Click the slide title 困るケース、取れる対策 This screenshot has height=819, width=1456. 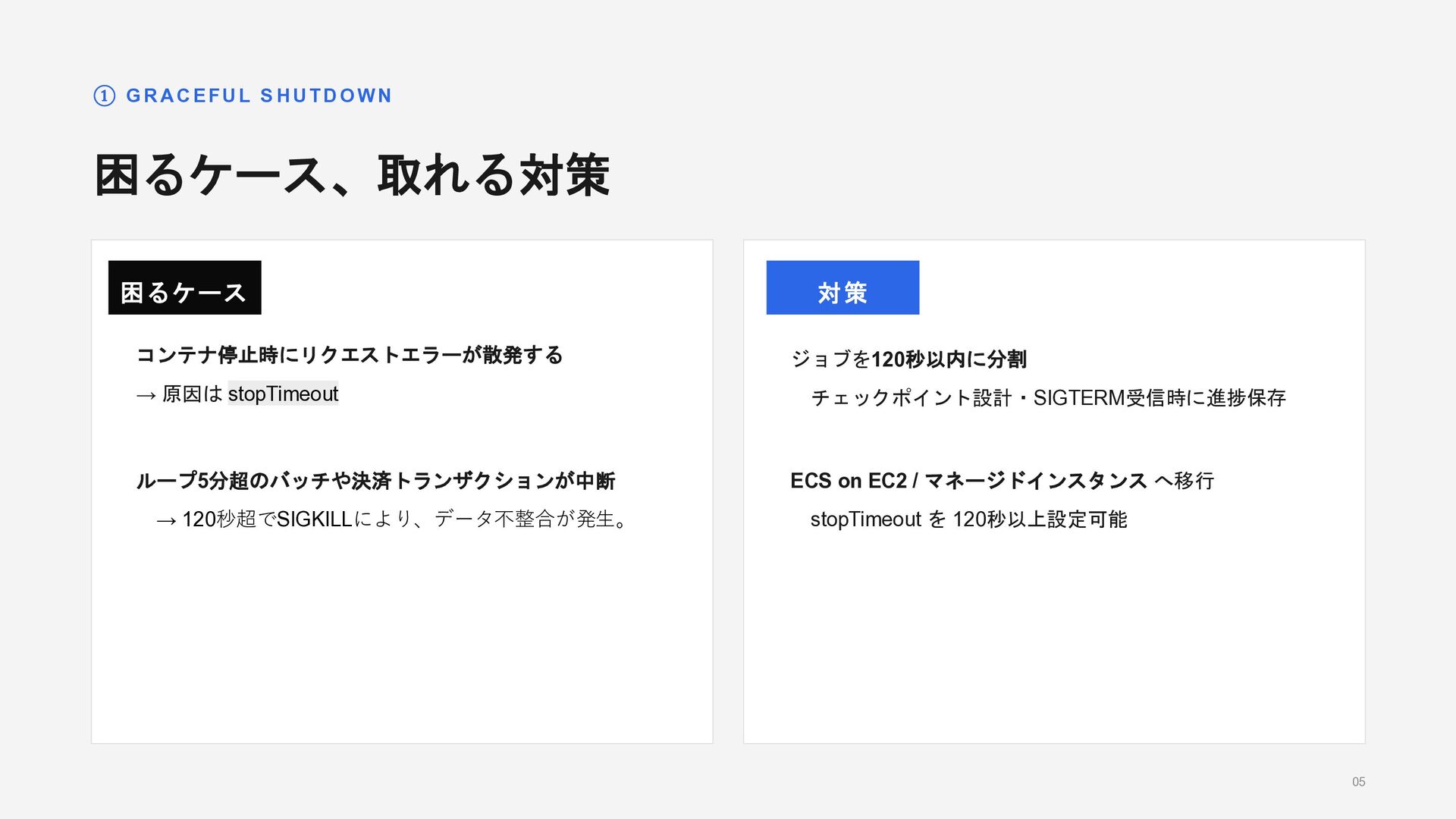point(352,175)
